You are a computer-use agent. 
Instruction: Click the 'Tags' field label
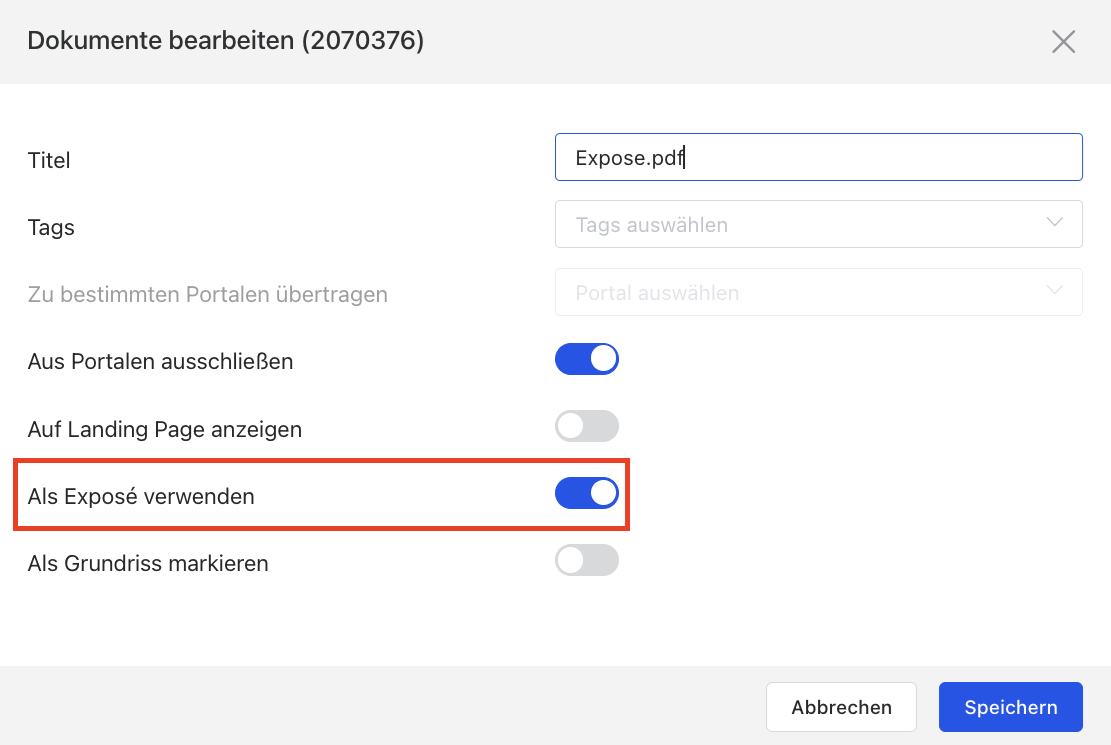[52, 228]
